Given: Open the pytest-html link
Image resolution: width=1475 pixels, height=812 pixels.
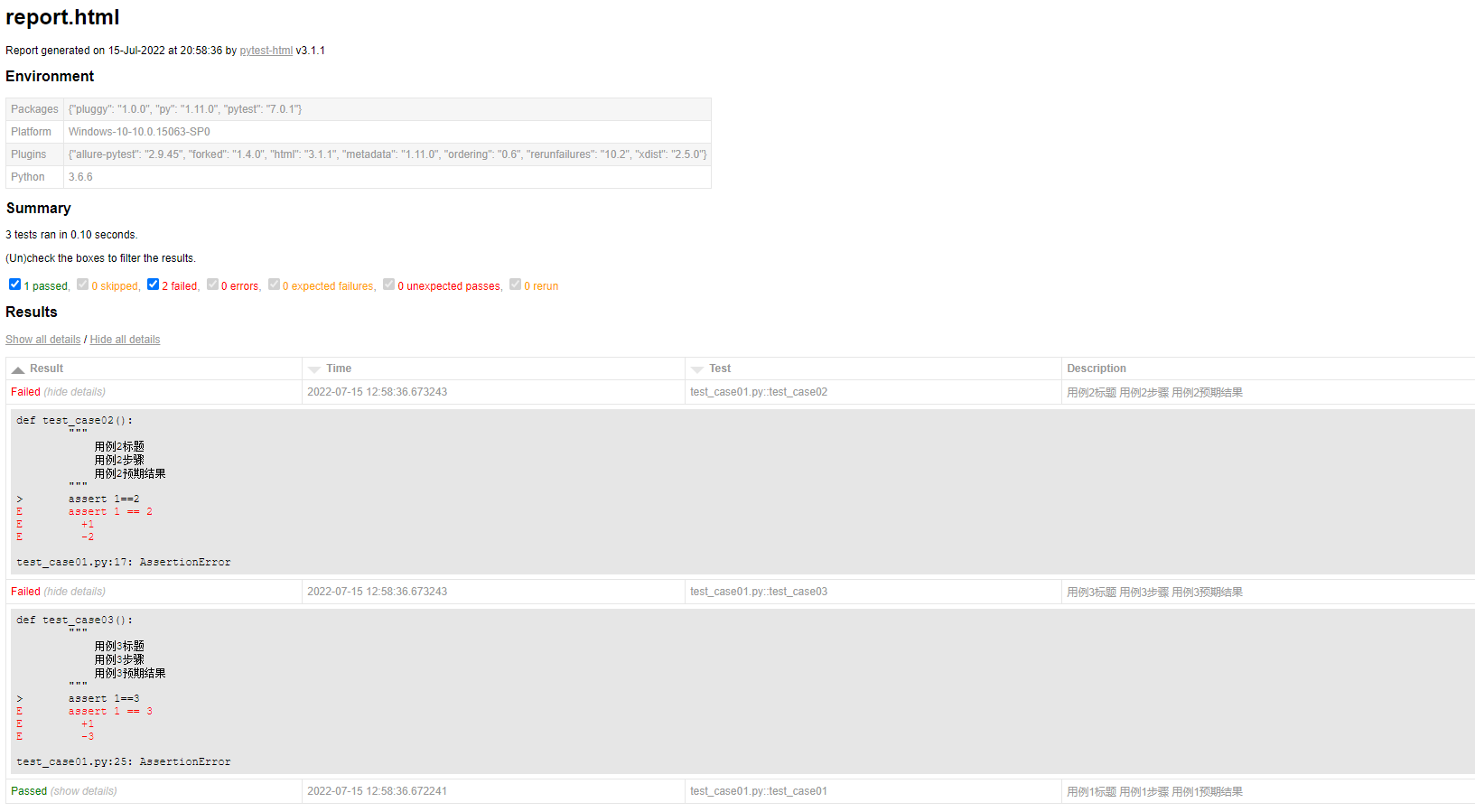Looking at the screenshot, I should point(266,51).
